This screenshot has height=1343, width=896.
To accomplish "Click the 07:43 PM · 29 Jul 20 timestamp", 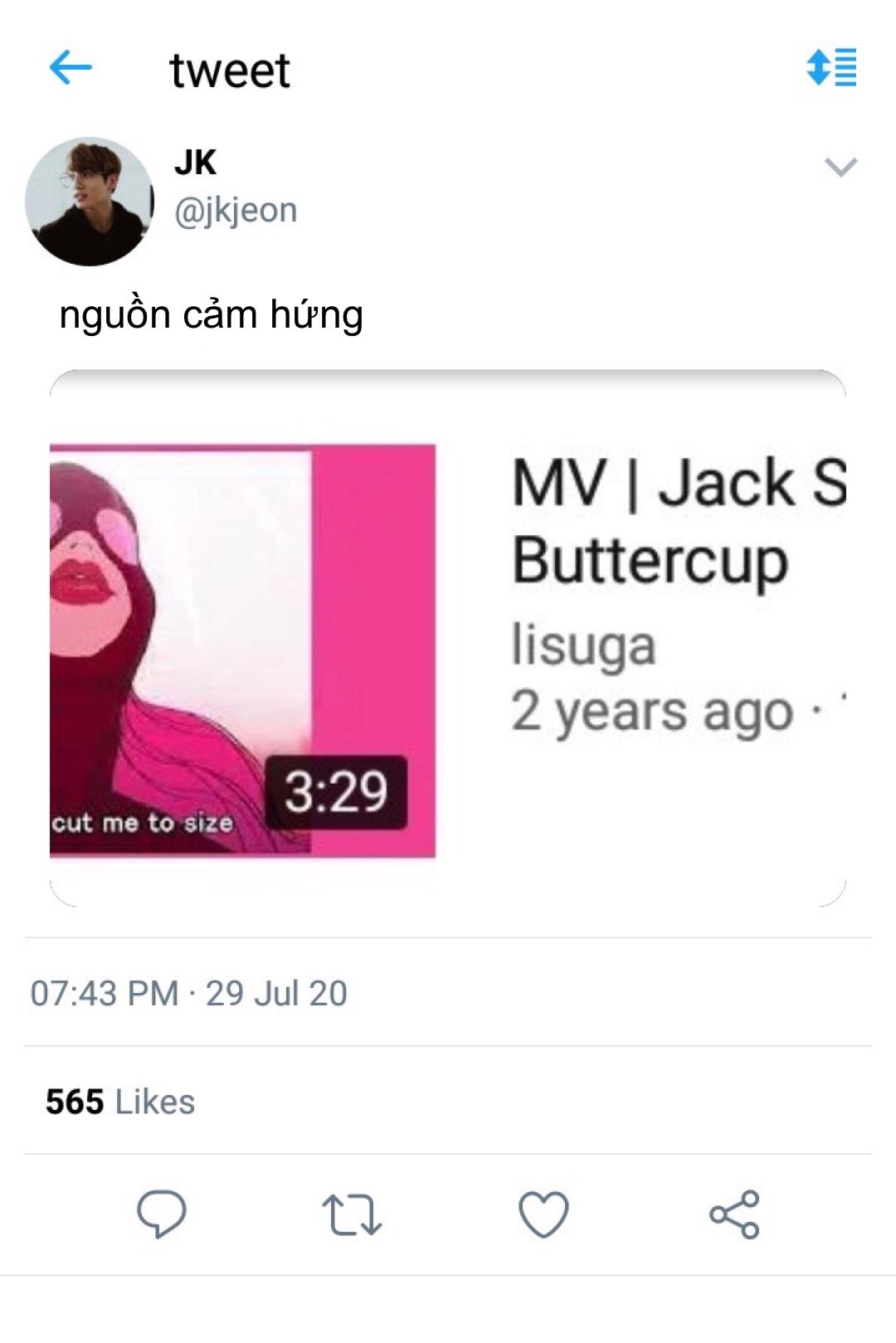I will (x=188, y=993).
